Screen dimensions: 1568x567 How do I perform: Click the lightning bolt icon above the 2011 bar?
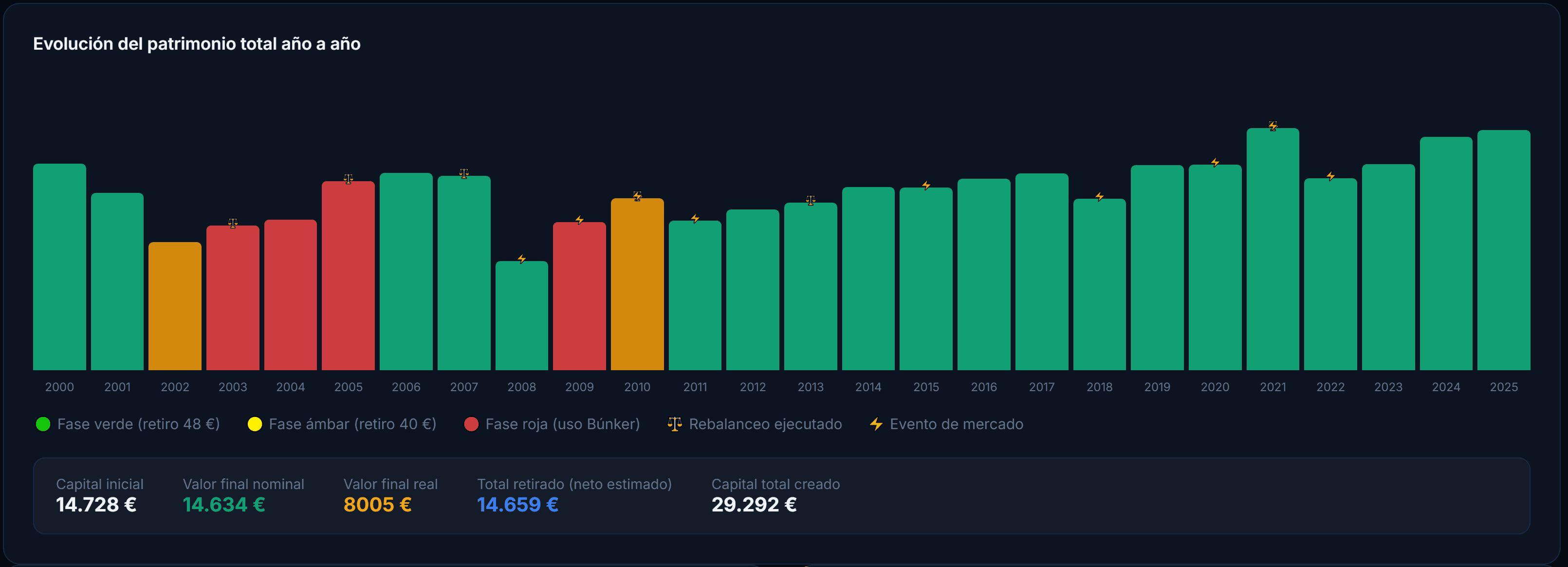tap(695, 218)
